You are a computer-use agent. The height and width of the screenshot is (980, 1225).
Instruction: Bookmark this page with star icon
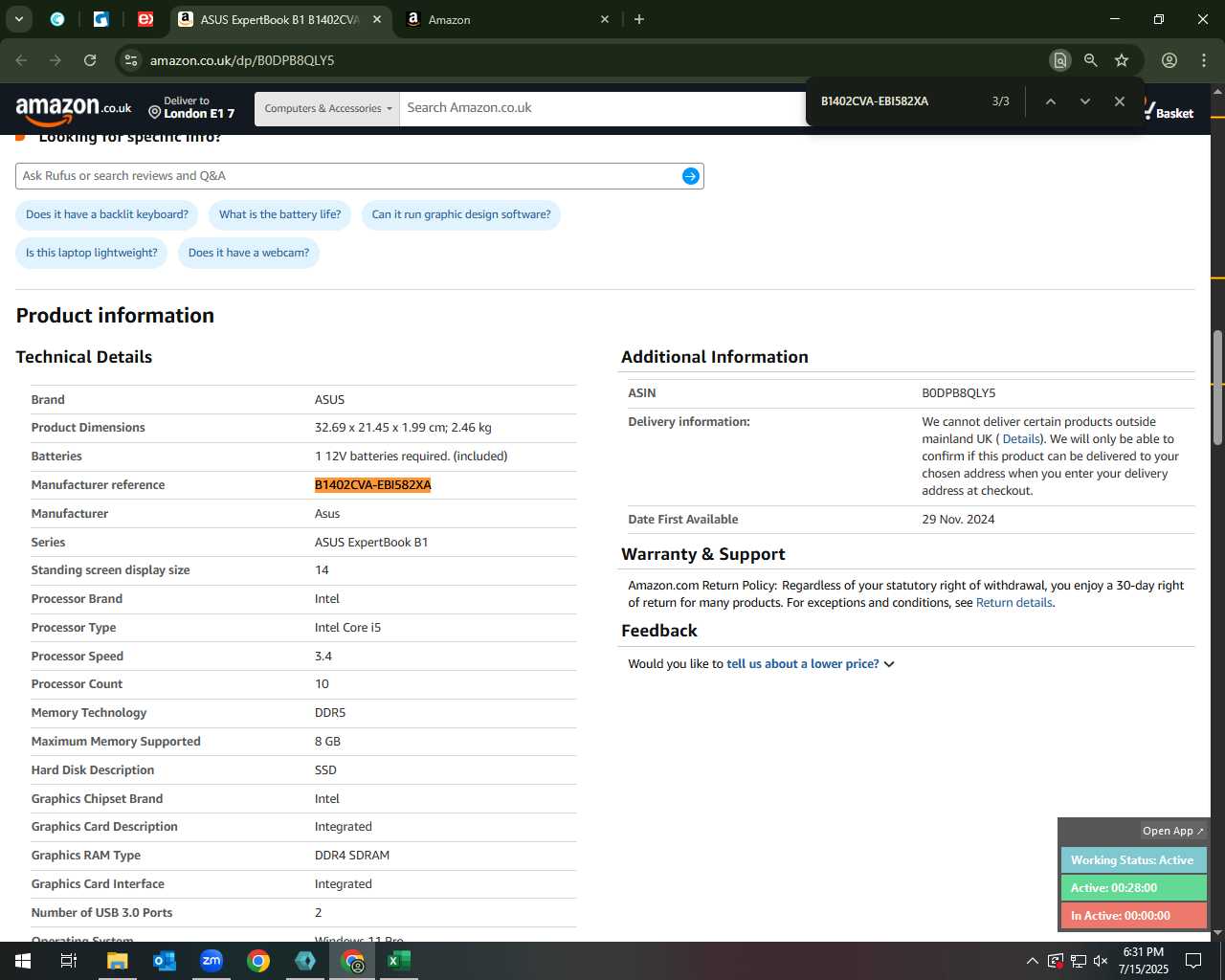tap(1122, 60)
